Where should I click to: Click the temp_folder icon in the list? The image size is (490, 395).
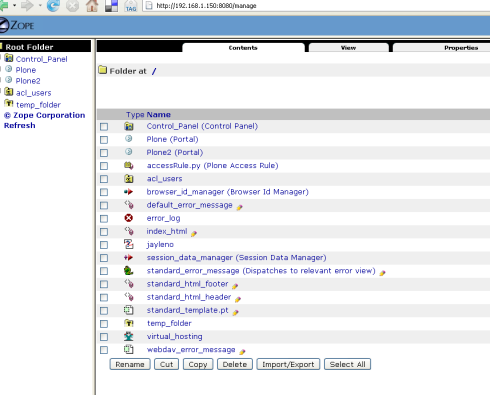tap(129, 323)
